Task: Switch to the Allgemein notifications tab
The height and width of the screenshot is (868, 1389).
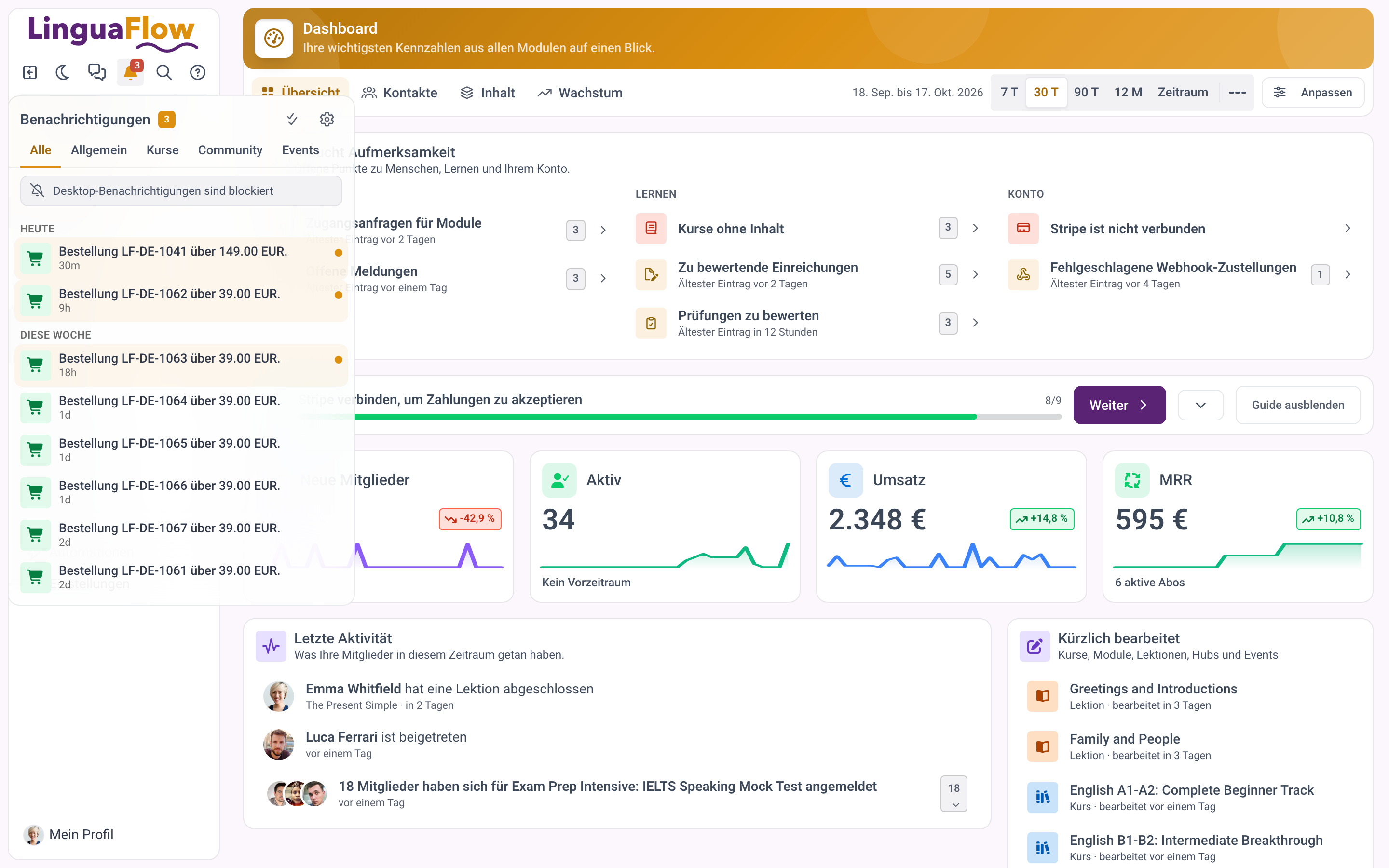Action: [99, 150]
